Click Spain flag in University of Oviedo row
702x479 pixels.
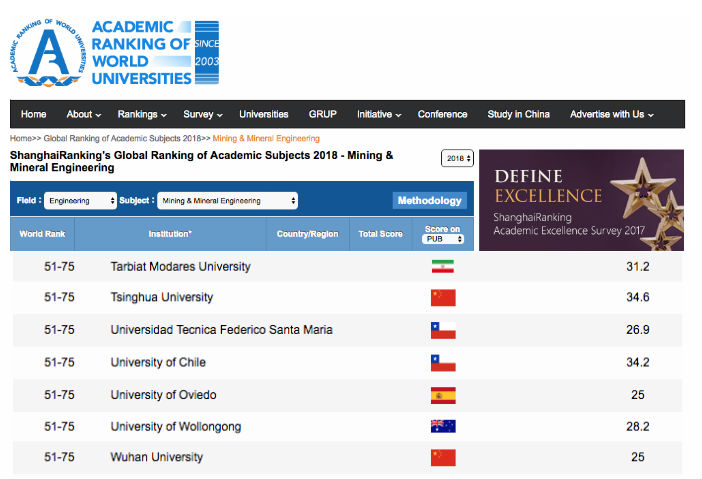point(443,395)
